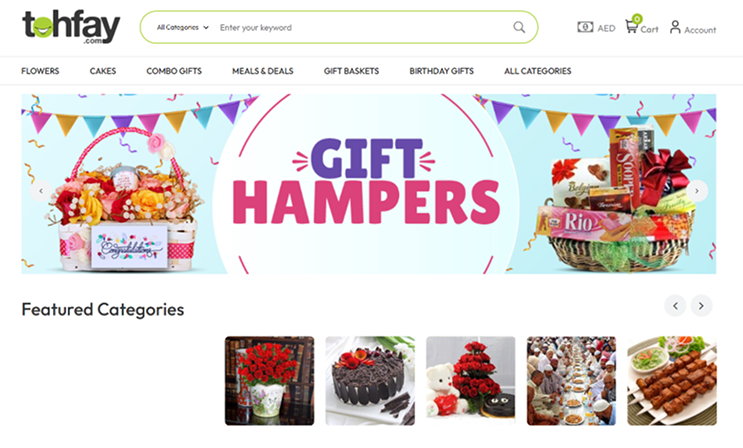This screenshot has width=743, height=448.
Task: Open the red roses vase thumbnail
Action: [269, 381]
